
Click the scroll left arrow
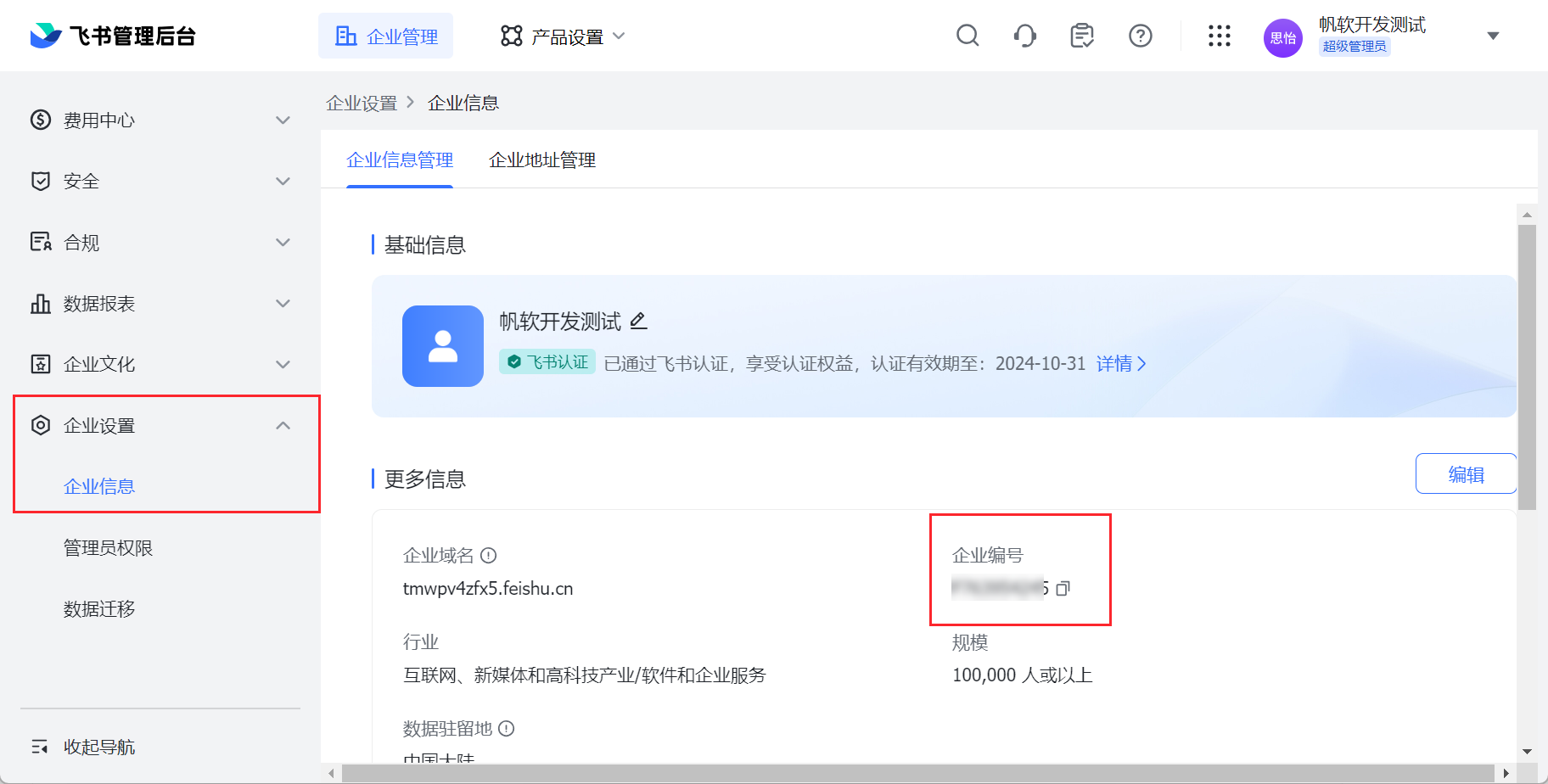click(332, 773)
